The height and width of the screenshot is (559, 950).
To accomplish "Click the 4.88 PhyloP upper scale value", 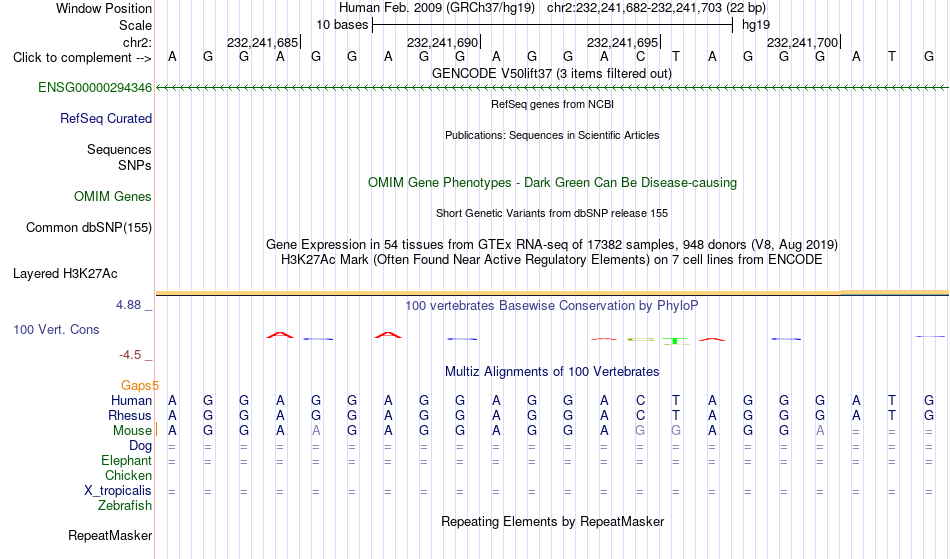I will (128, 305).
